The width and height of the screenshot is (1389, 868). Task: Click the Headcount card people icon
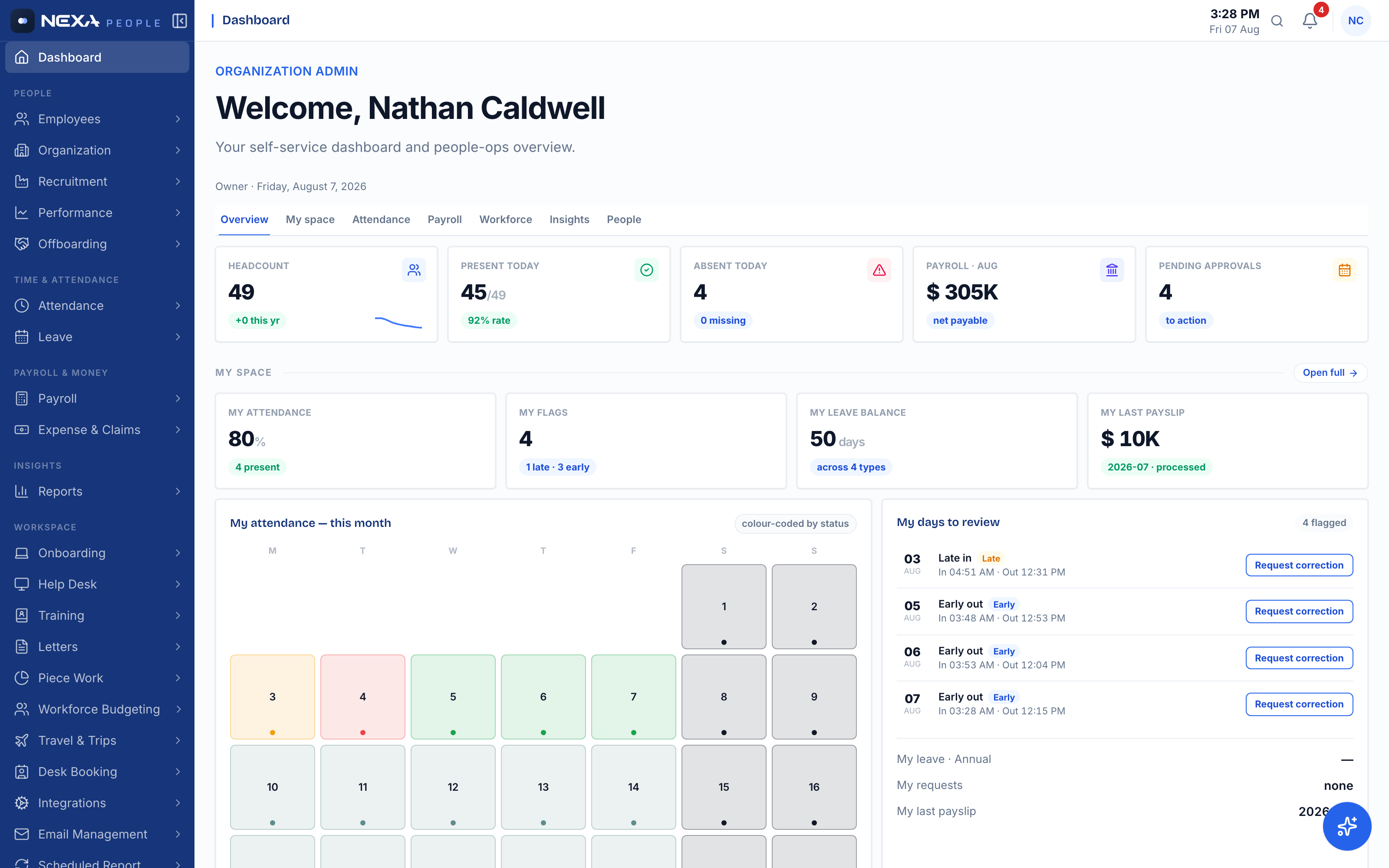(414, 270)
